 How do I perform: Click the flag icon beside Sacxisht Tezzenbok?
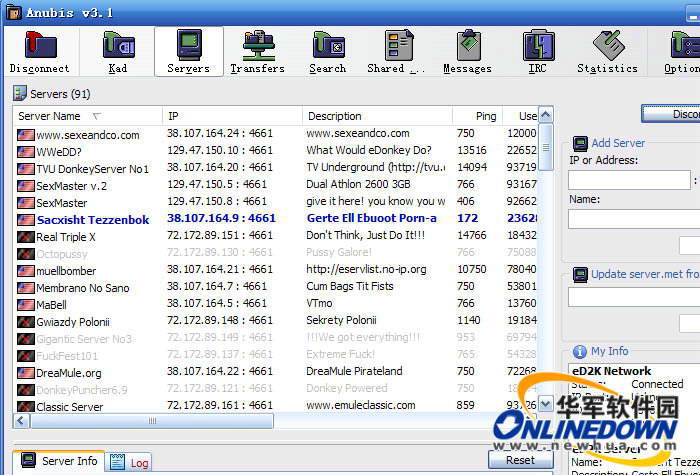click(25, 220)
